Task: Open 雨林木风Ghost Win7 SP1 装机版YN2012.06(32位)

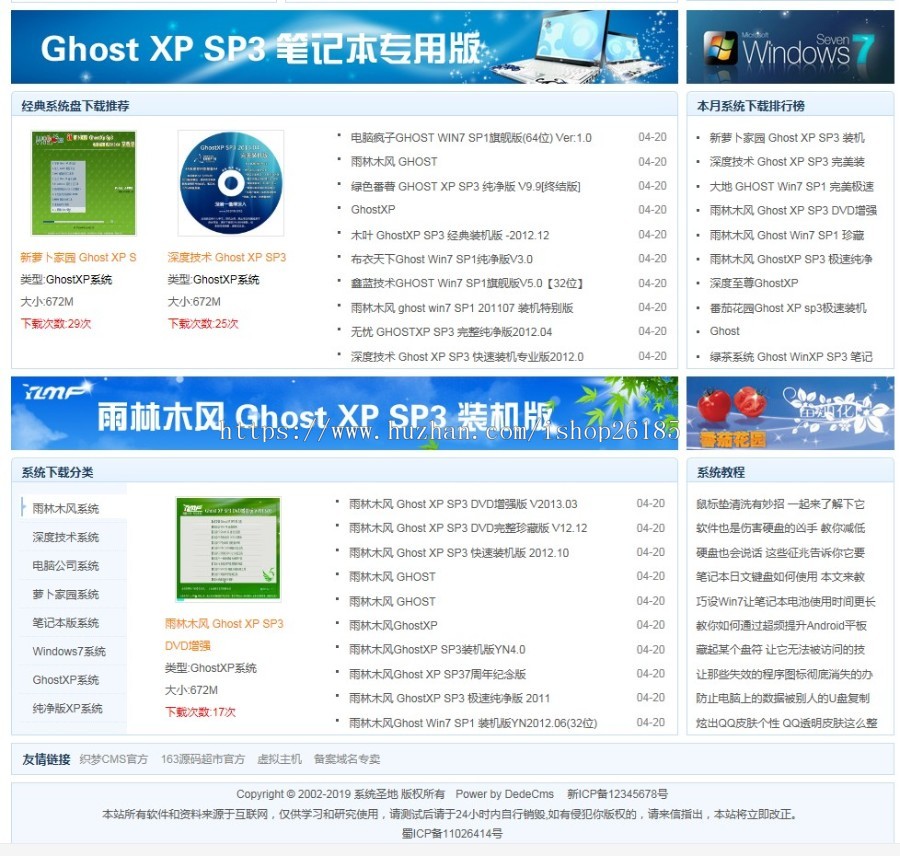Action: 473,723
